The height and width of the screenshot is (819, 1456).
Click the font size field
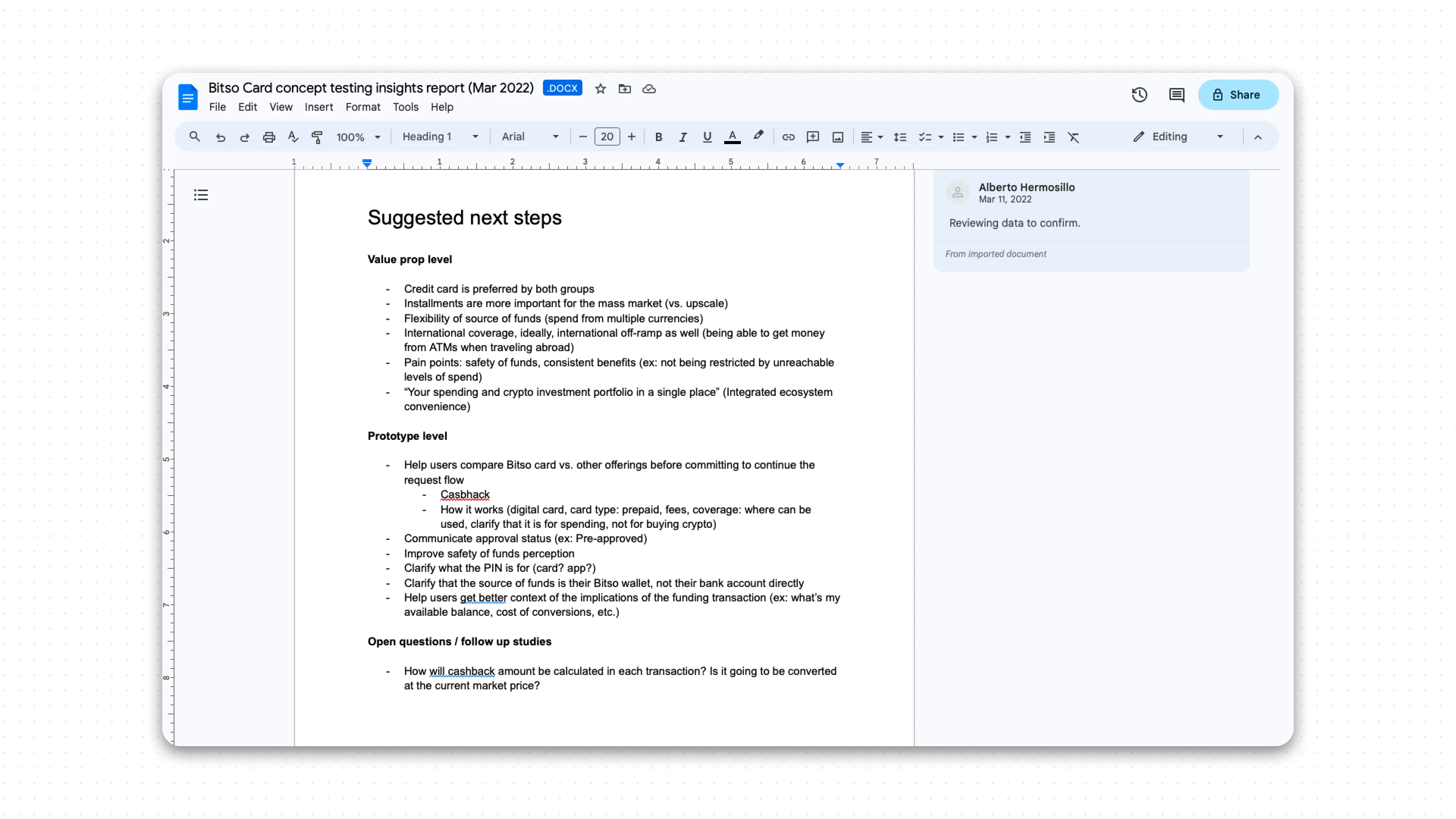click(x=607, y=137)
